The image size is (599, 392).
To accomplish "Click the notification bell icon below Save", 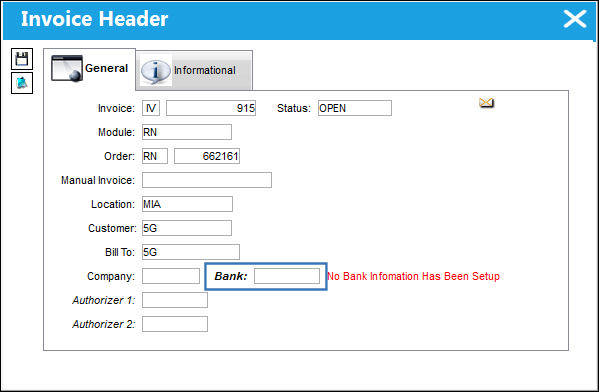I will click(22, 83).
